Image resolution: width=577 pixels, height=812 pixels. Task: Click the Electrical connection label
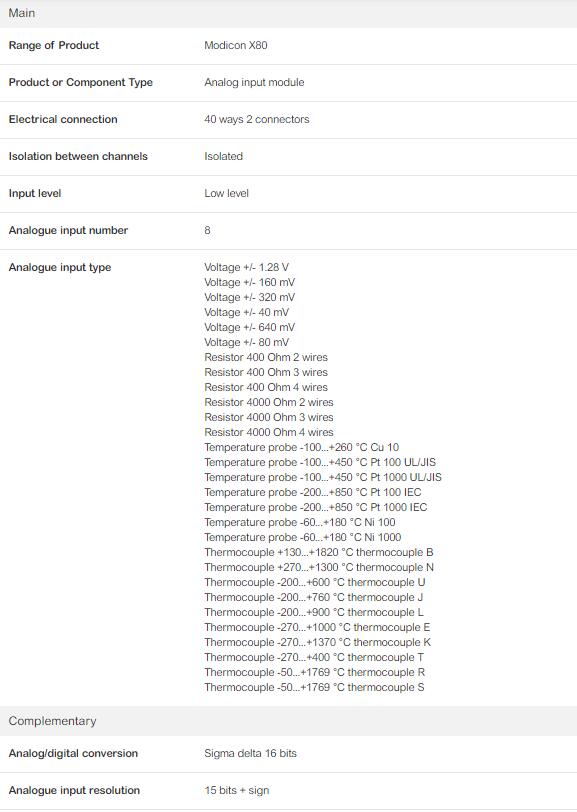[63, 119]
